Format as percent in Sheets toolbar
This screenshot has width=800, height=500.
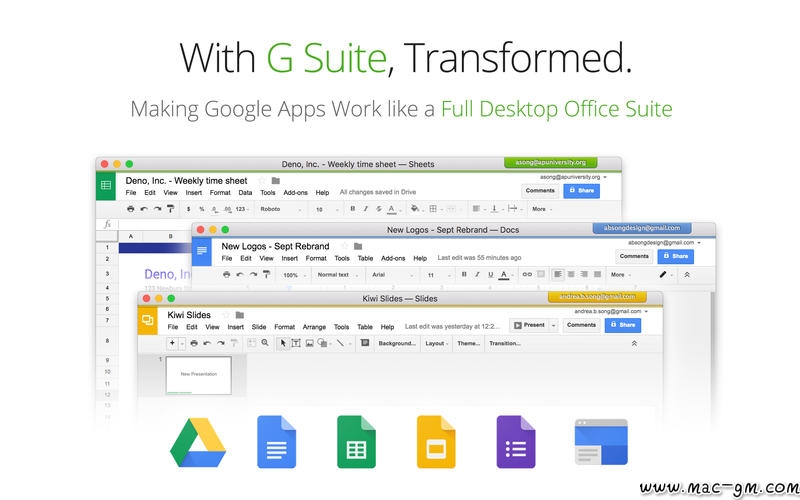click(202, 209)
